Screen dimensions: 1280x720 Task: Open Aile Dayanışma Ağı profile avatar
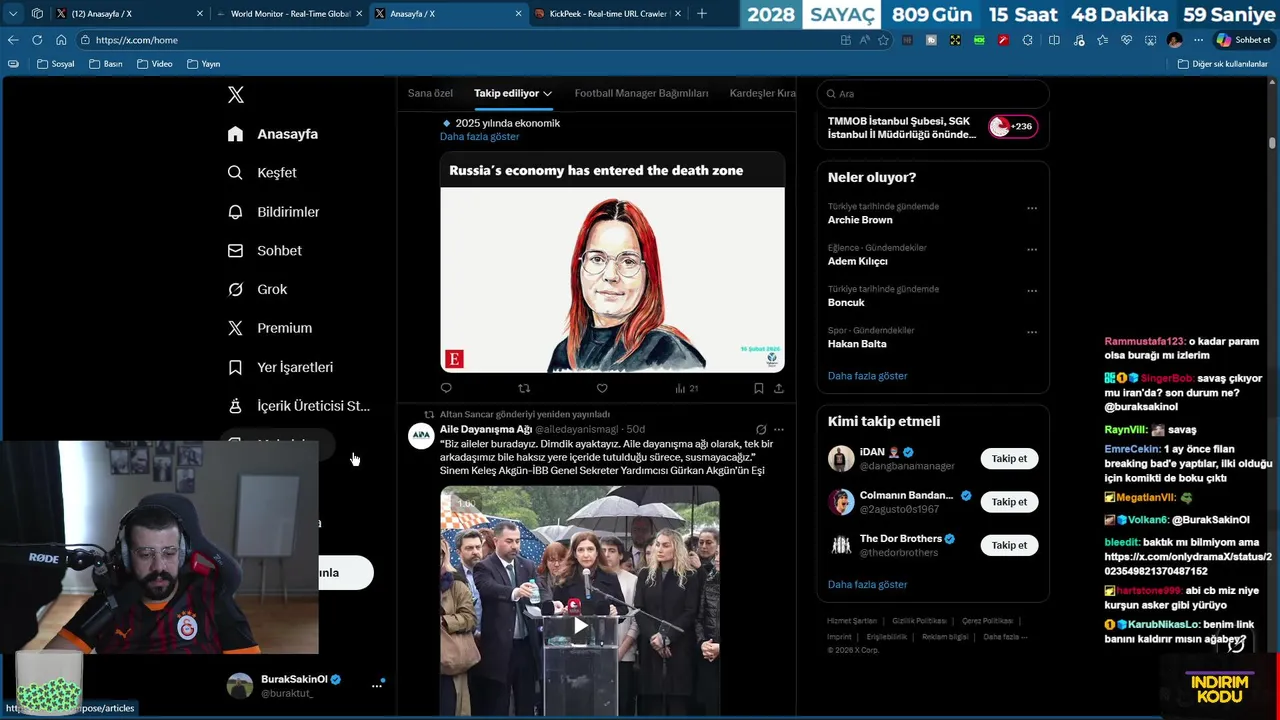(422, 436)
